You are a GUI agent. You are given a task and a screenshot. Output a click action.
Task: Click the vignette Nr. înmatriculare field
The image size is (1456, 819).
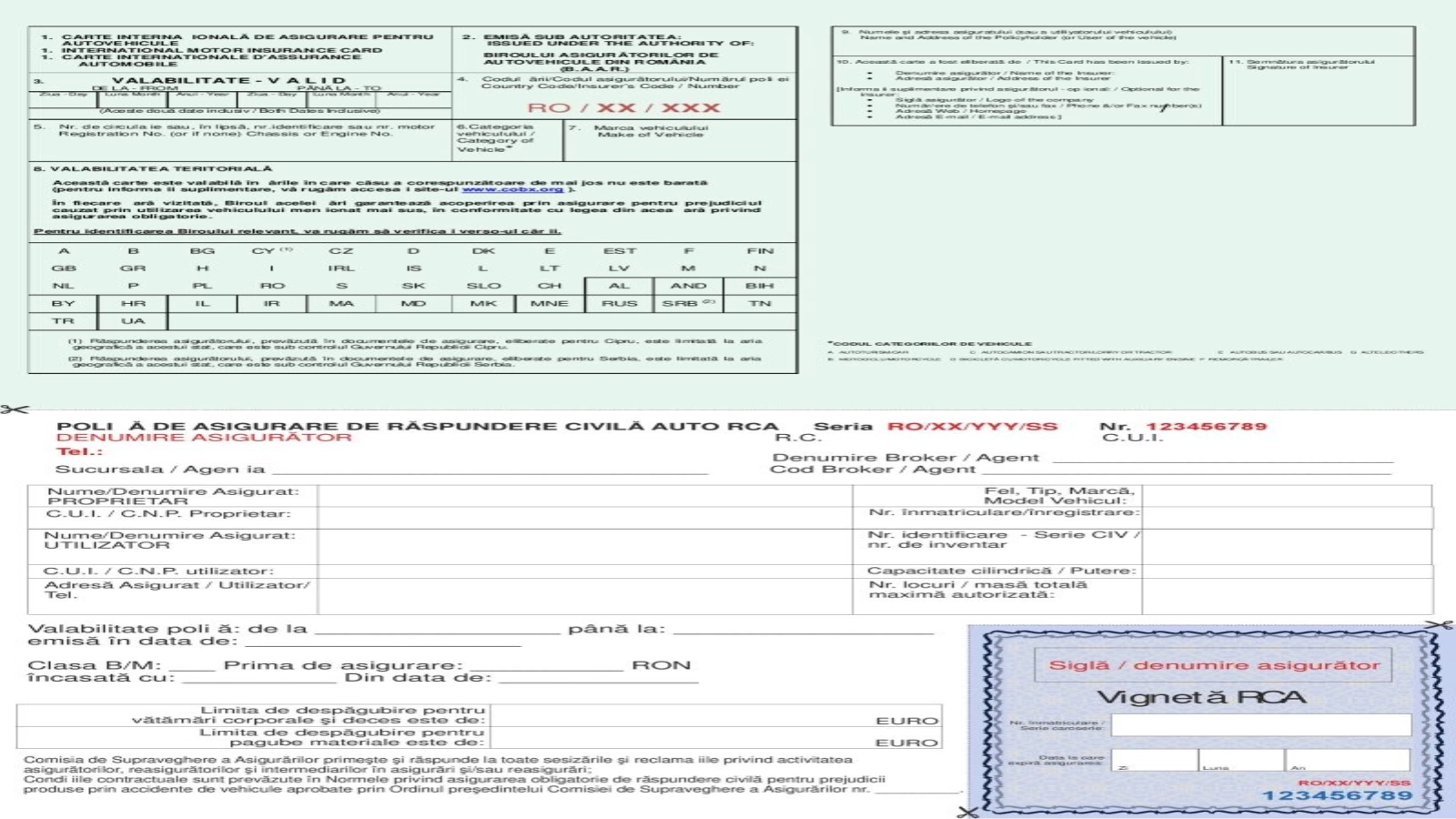pos(1260,724)
